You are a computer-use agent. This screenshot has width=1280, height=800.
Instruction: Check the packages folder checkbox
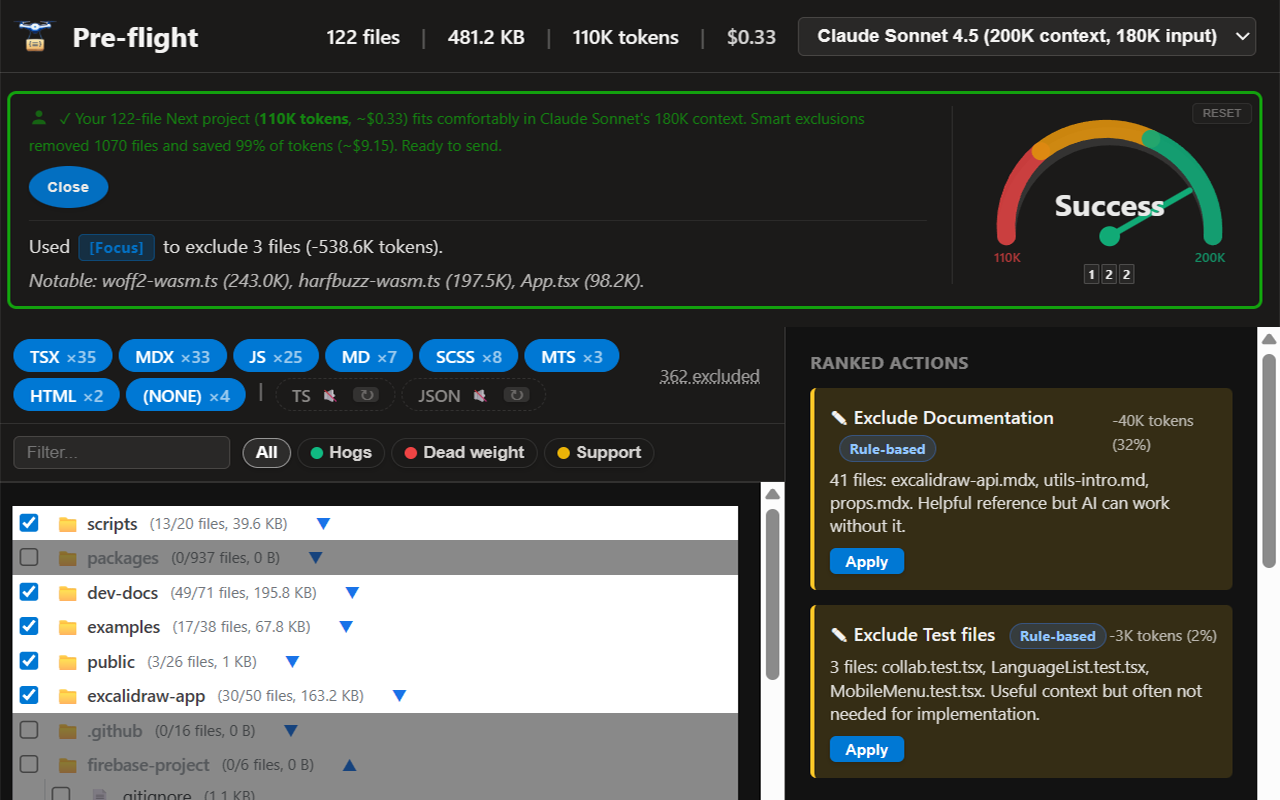click(x=29, y=557)
